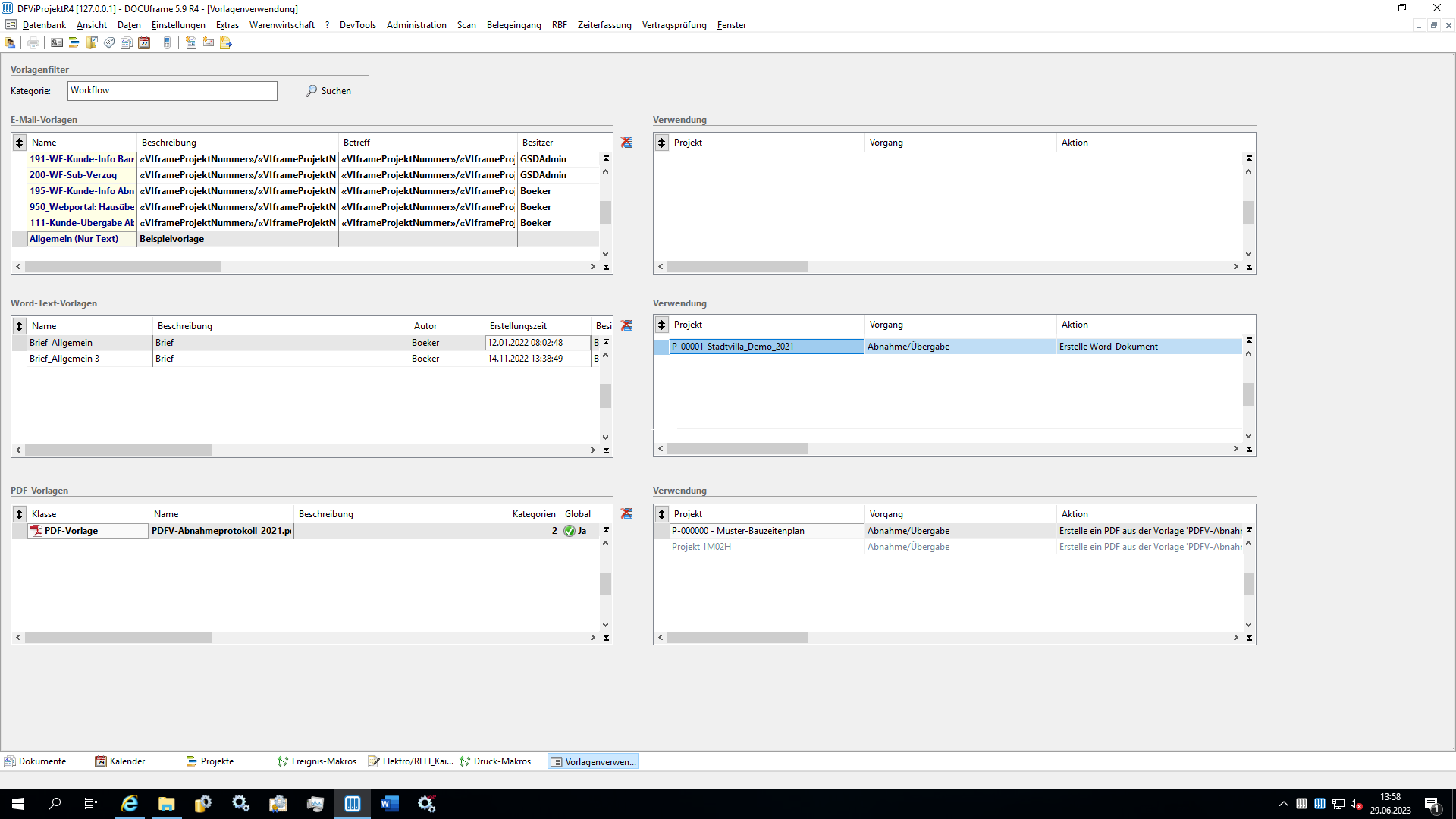1456x819 pixels.
Task: Open the Administration menu
Action: 416,25
